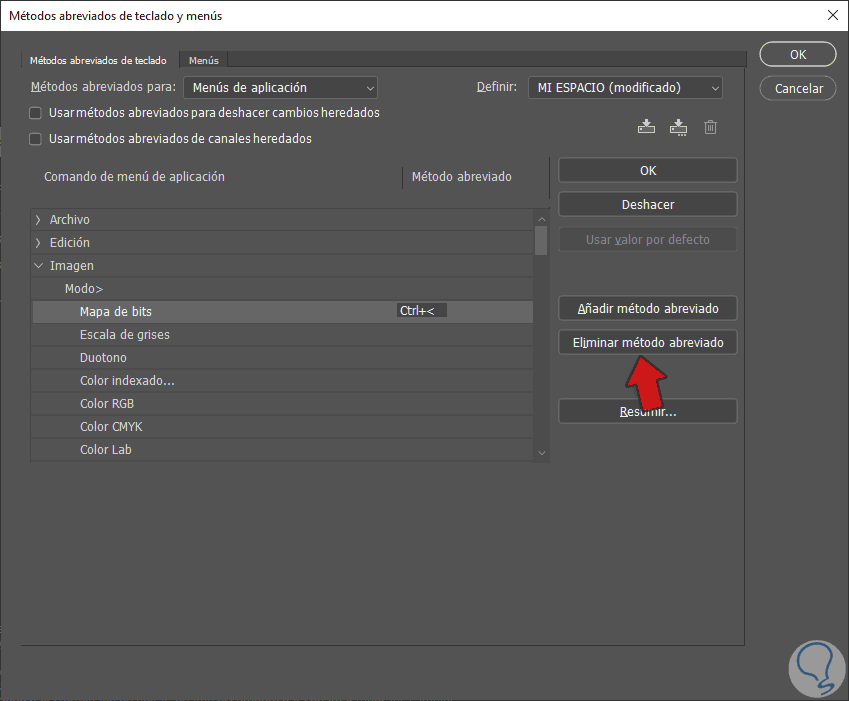Click the list scrollbar down arrow
The height and width of the screenshot is (701, 849).
[541, 453]
